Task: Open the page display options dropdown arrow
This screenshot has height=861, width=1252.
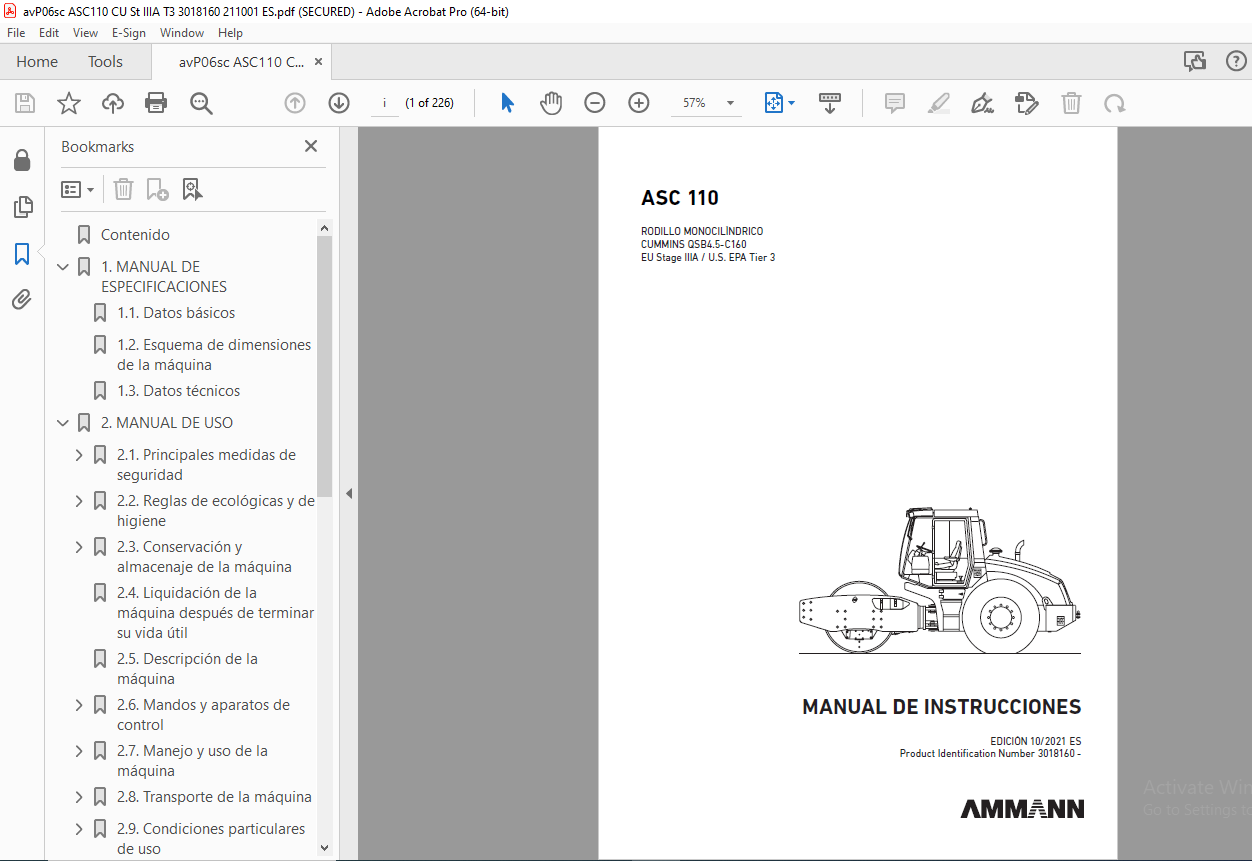Action: pos(792,103)
